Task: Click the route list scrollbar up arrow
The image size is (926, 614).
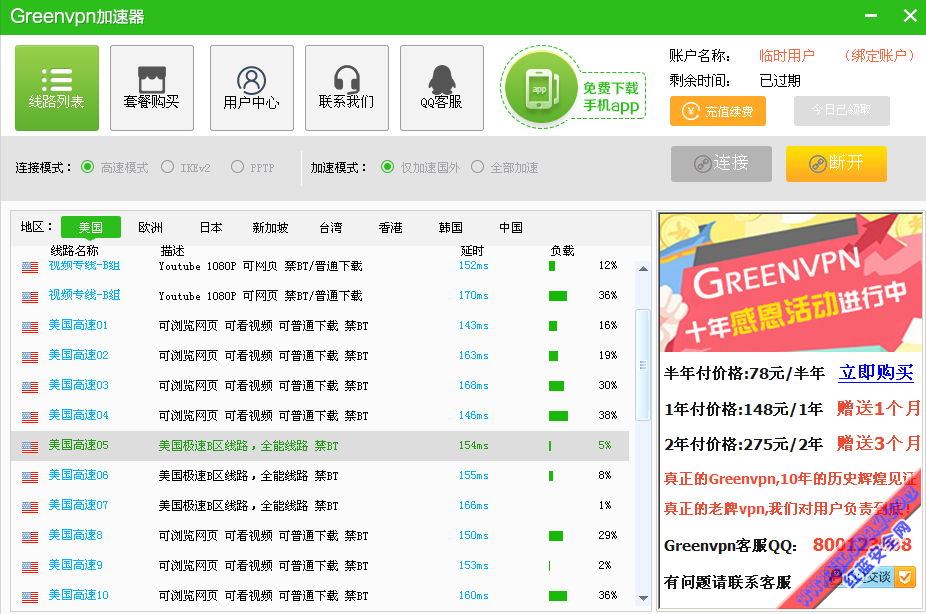Action: point(643,269)
